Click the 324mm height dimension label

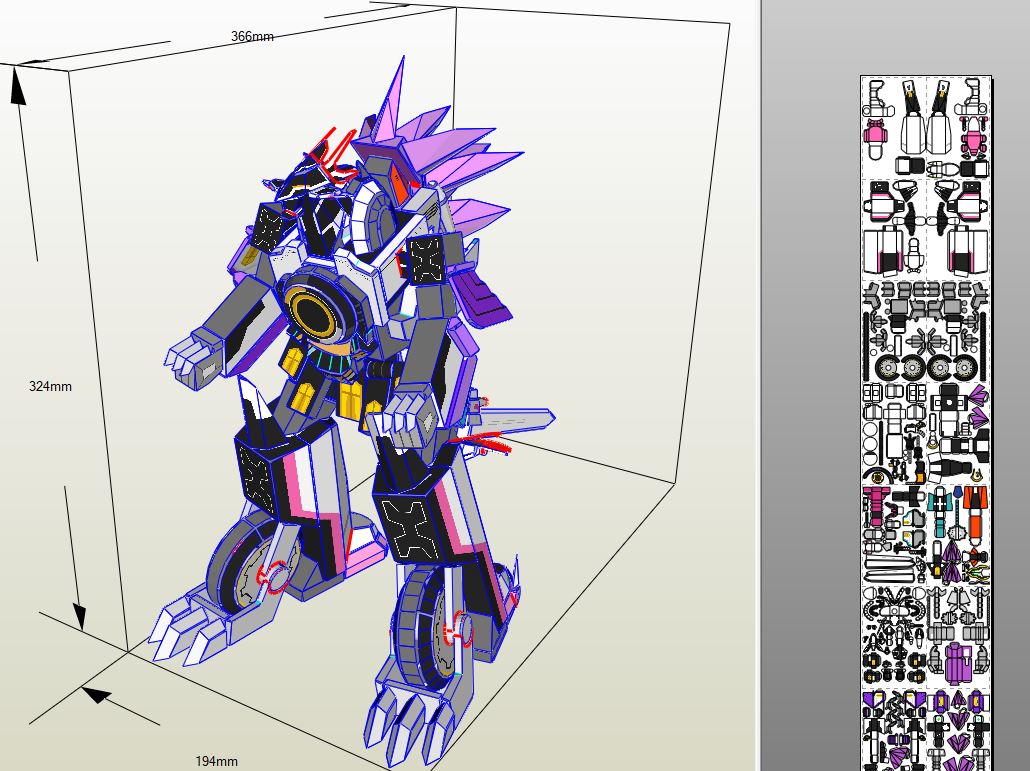click(51, 386)
